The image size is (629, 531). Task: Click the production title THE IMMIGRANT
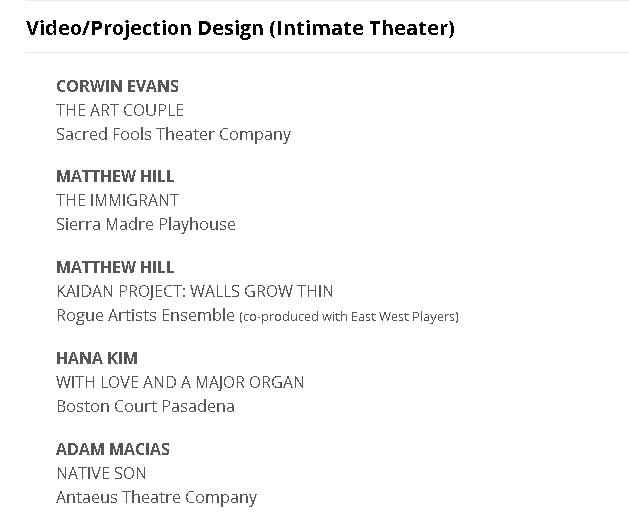117,200
